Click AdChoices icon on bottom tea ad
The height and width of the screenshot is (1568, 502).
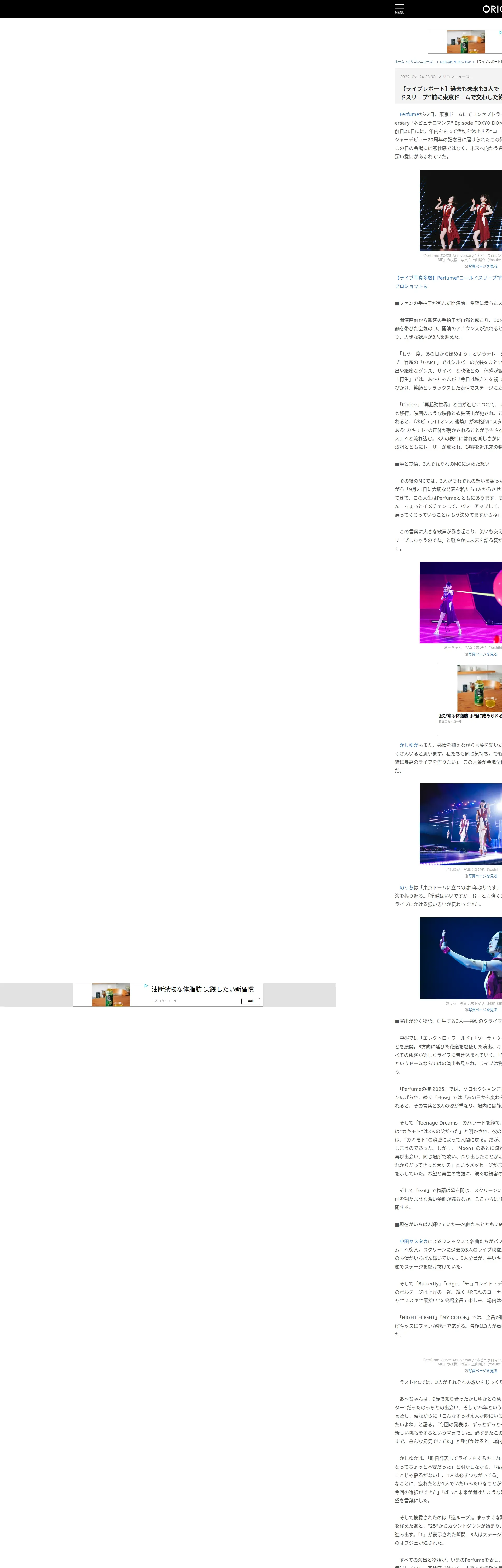click(146, 985)
